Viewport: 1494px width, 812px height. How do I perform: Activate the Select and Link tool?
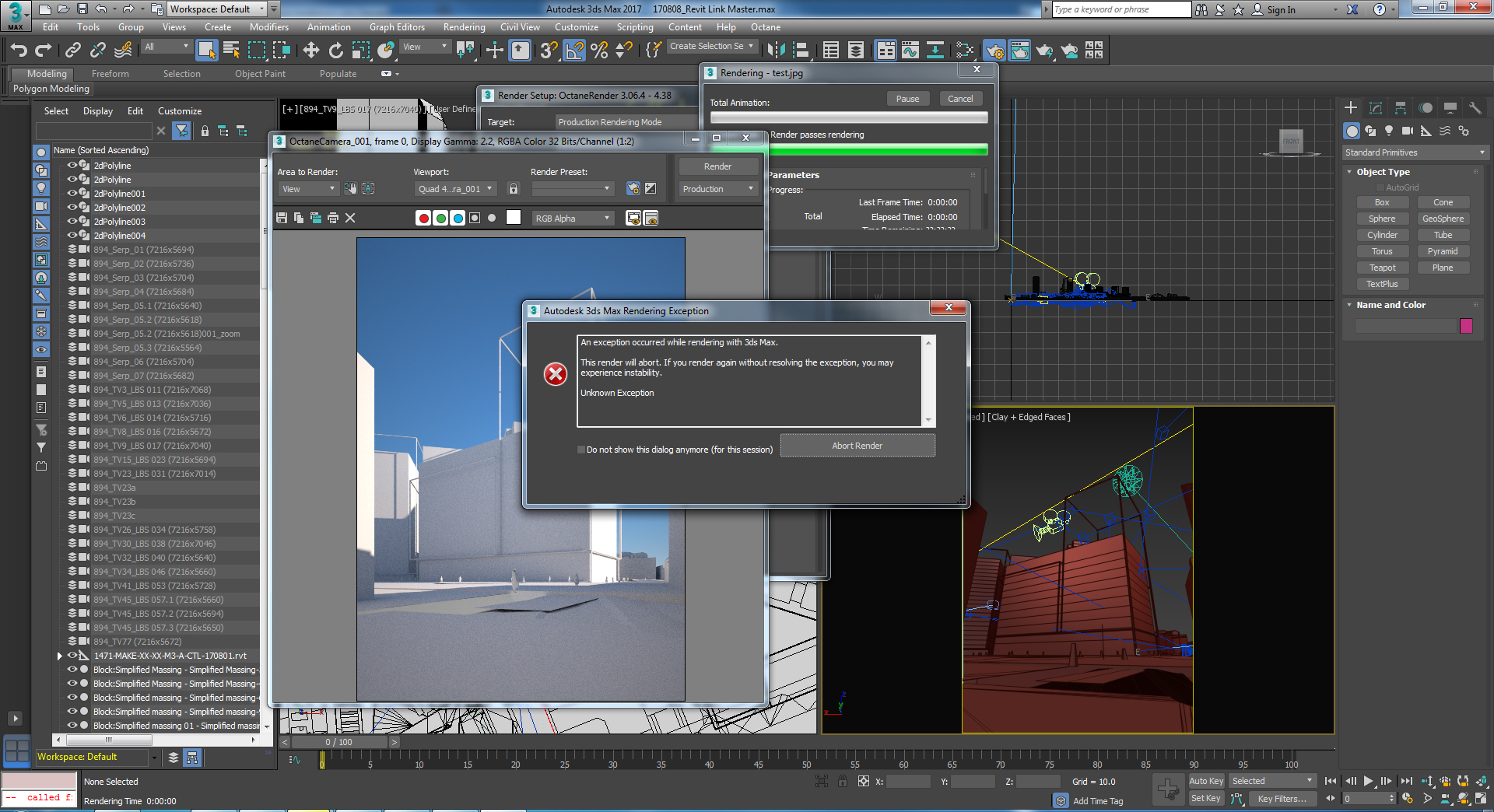[73, 51]
